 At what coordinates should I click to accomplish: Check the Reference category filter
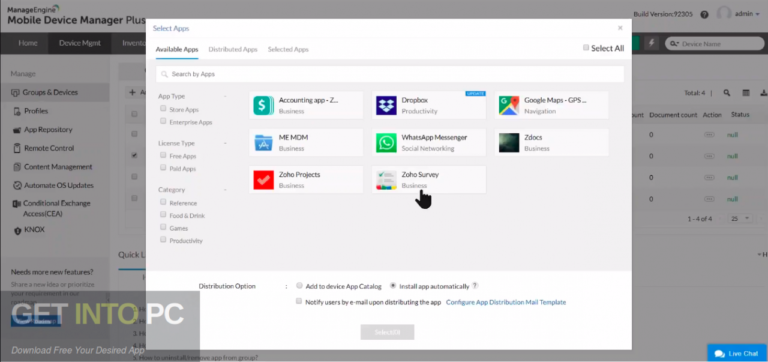tap(163, 202)
